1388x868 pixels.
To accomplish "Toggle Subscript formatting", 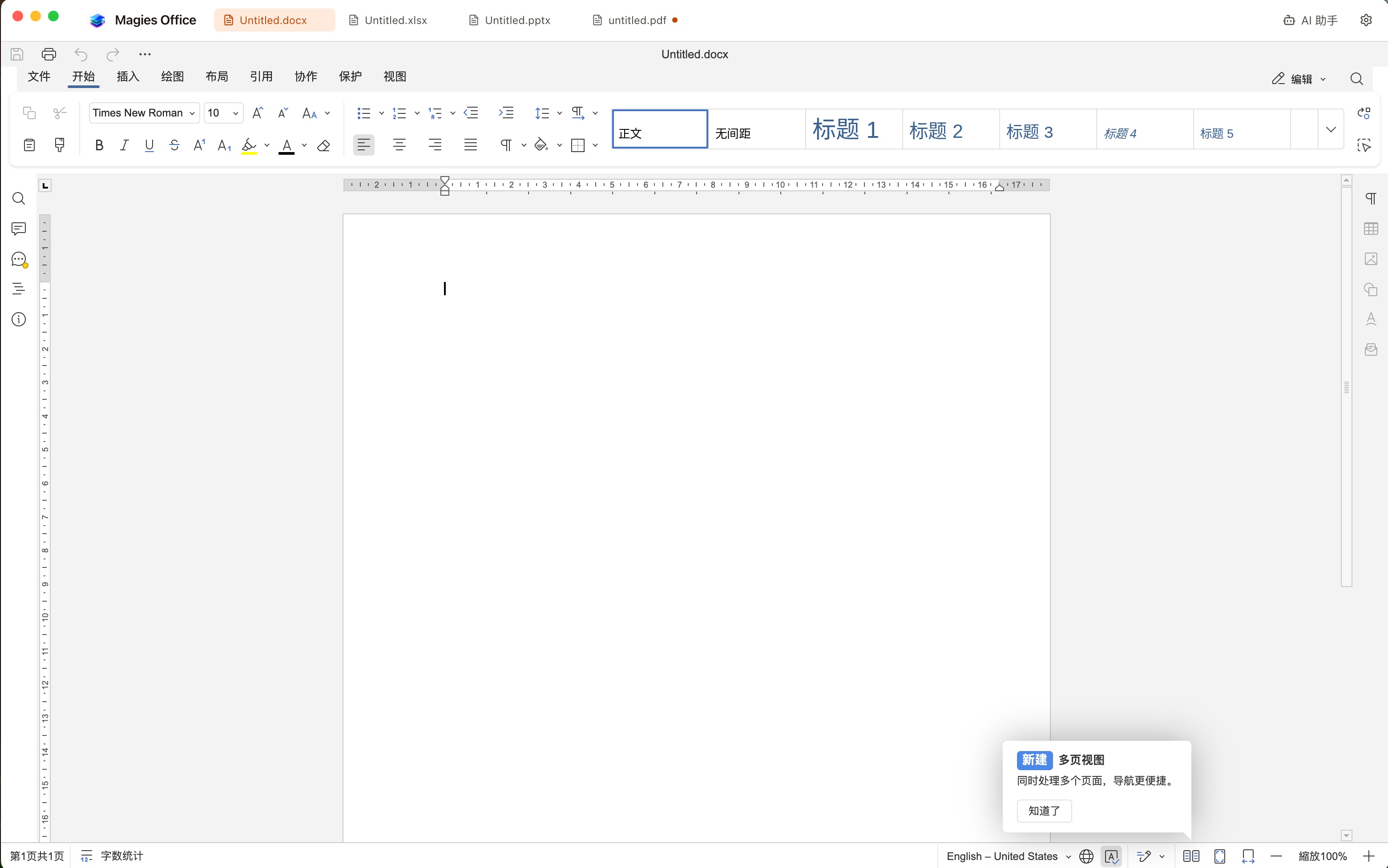I will (225, 146).
